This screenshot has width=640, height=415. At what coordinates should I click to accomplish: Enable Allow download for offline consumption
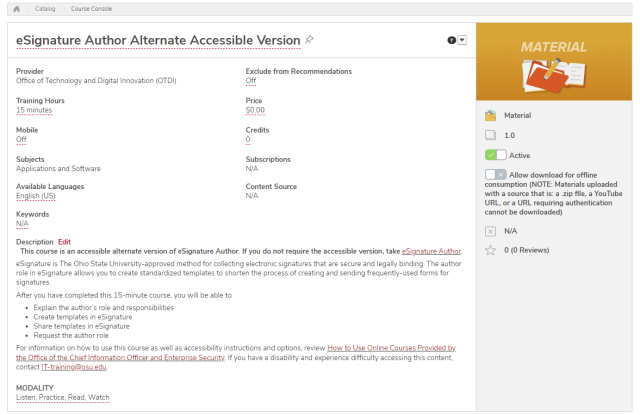(496, 175)
